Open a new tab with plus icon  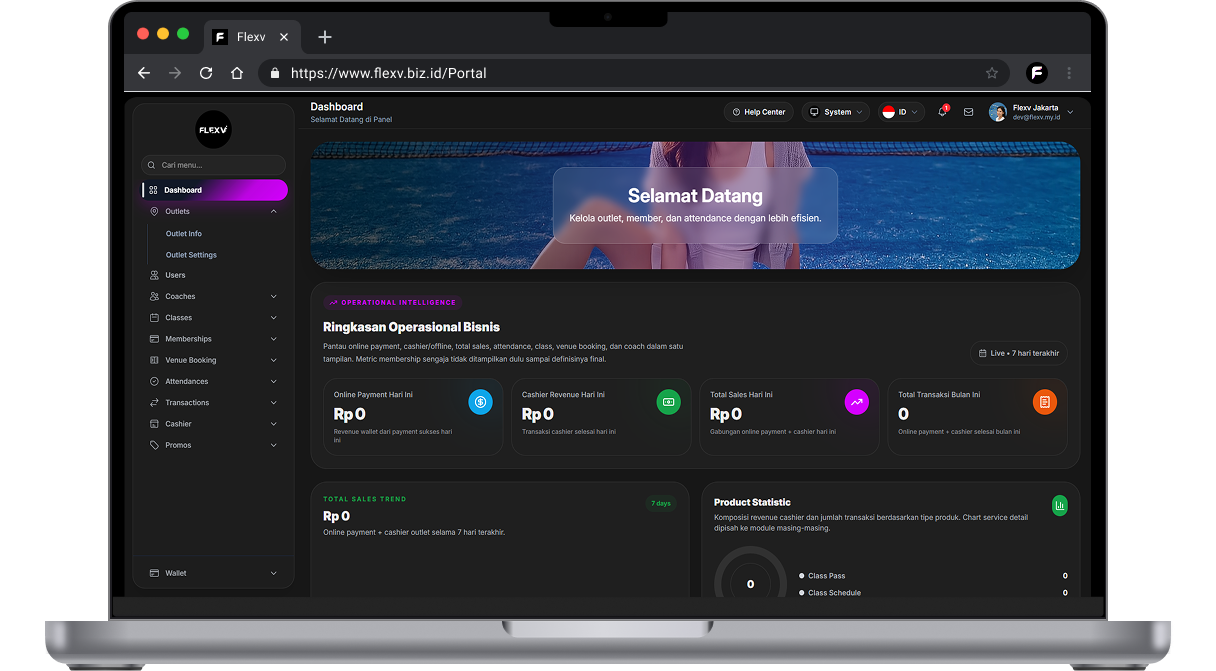(x=324, y=37)
